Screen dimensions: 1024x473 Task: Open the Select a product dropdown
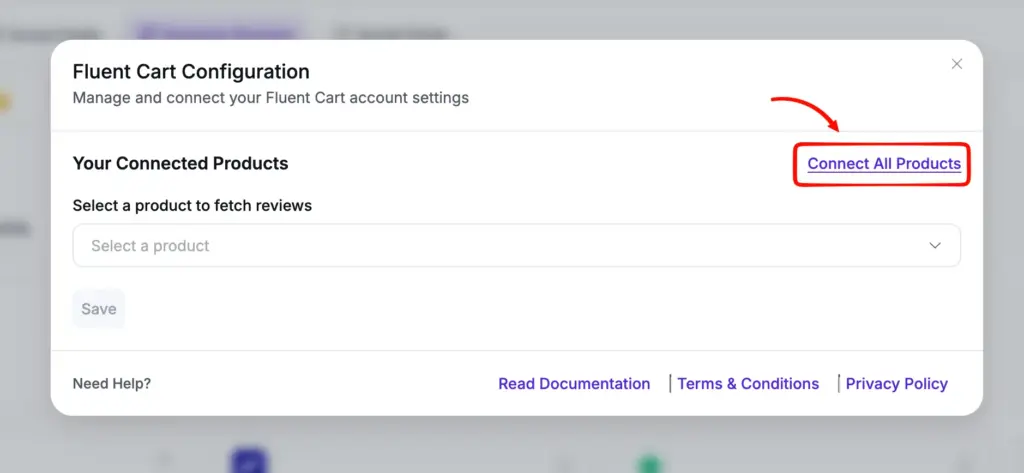[x=517, y=246]
